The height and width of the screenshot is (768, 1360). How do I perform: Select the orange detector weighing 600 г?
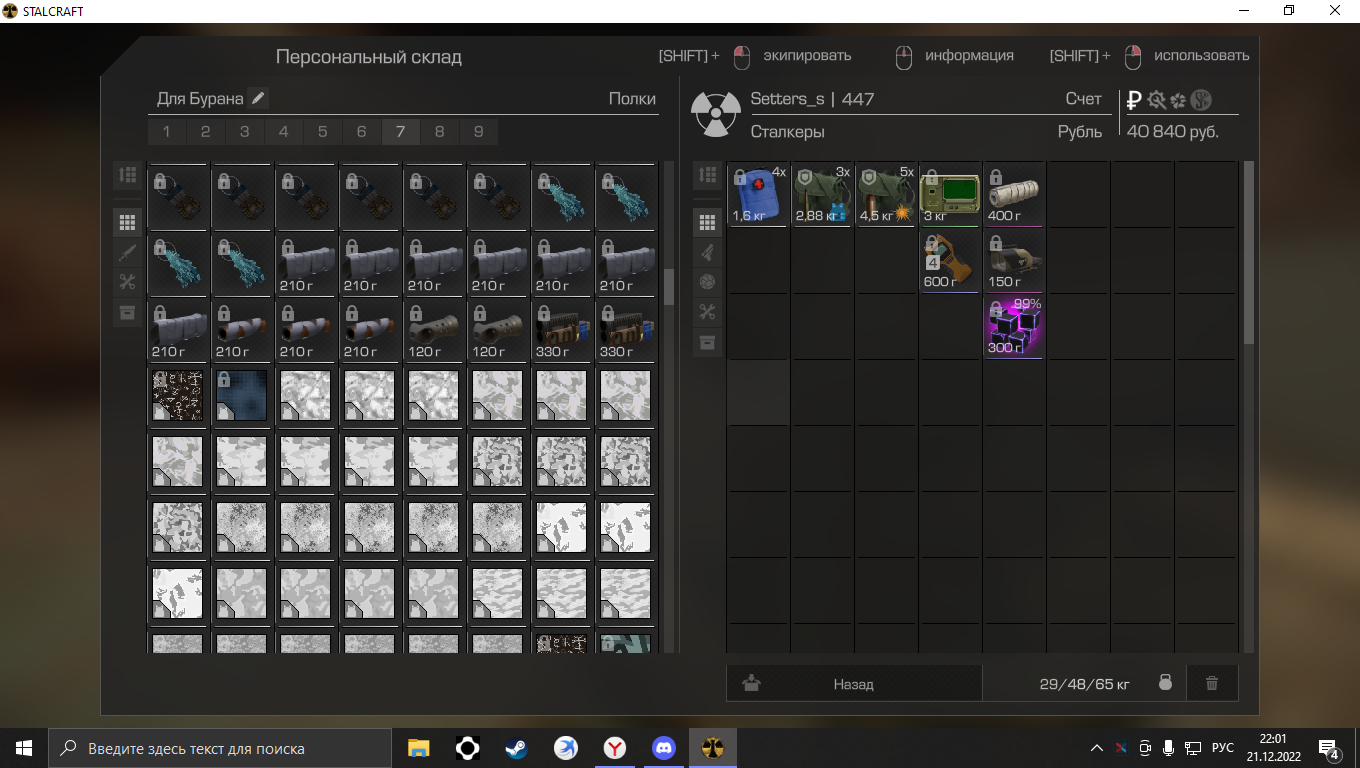tap(950, 260)
